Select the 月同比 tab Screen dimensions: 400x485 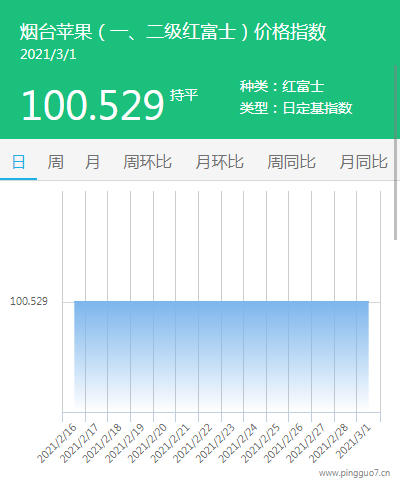(x=363, y=162)
